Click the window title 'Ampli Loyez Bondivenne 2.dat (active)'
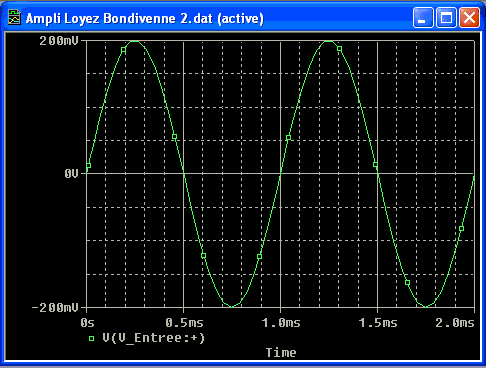Image resolution: width=486 pixels, height=368 pixels. pyautogui.click(x=145, y=18)
